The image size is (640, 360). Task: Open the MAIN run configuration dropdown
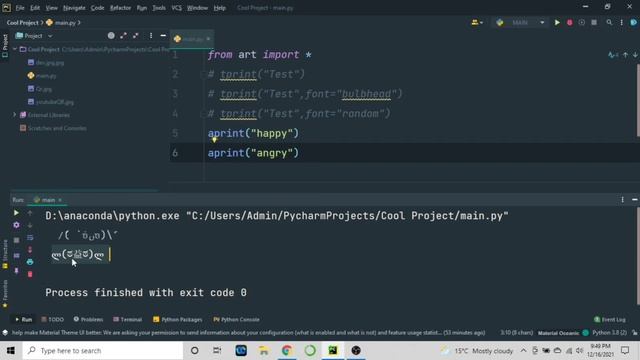point(520,23)
